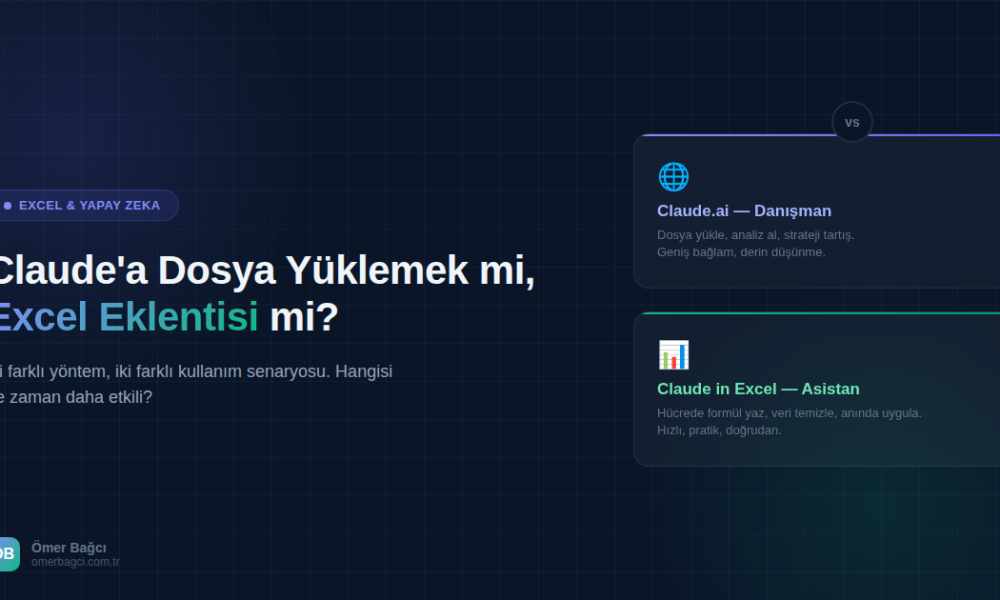
Task: Click the Claude'a Dosya Yüklemek mi headline
Action: [264, 271]
